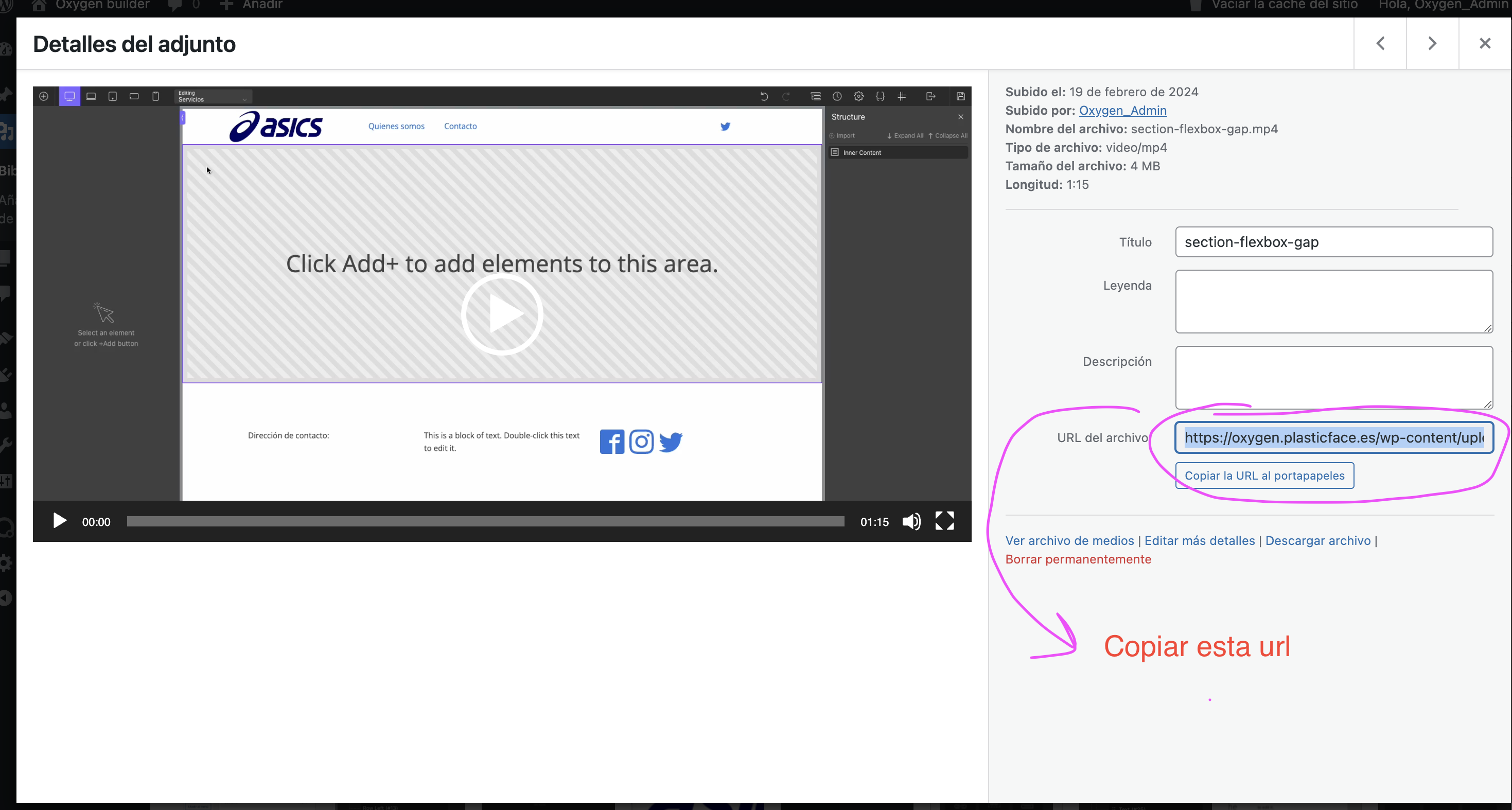1512x810 pixels.
Task: Mute the video volume speaker icon
Action: (911, 521)
